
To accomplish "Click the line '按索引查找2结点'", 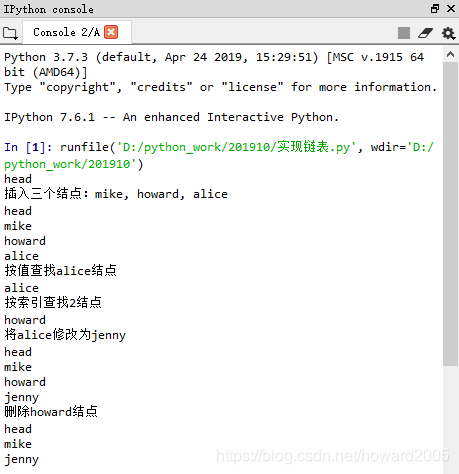I will click(53, 302).
